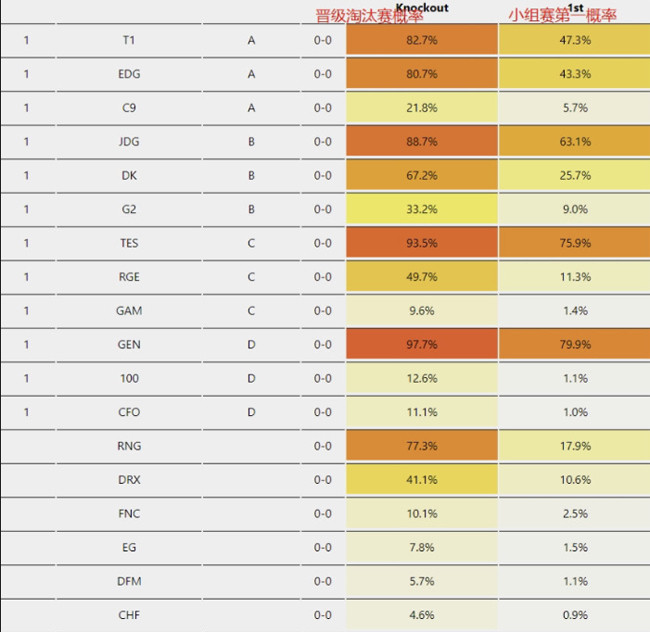Image resolution: width=650 pixels, height=632 pixels.
Task: Click the Knockout column header
Action: pyautogui.click(x=422, y=7)
